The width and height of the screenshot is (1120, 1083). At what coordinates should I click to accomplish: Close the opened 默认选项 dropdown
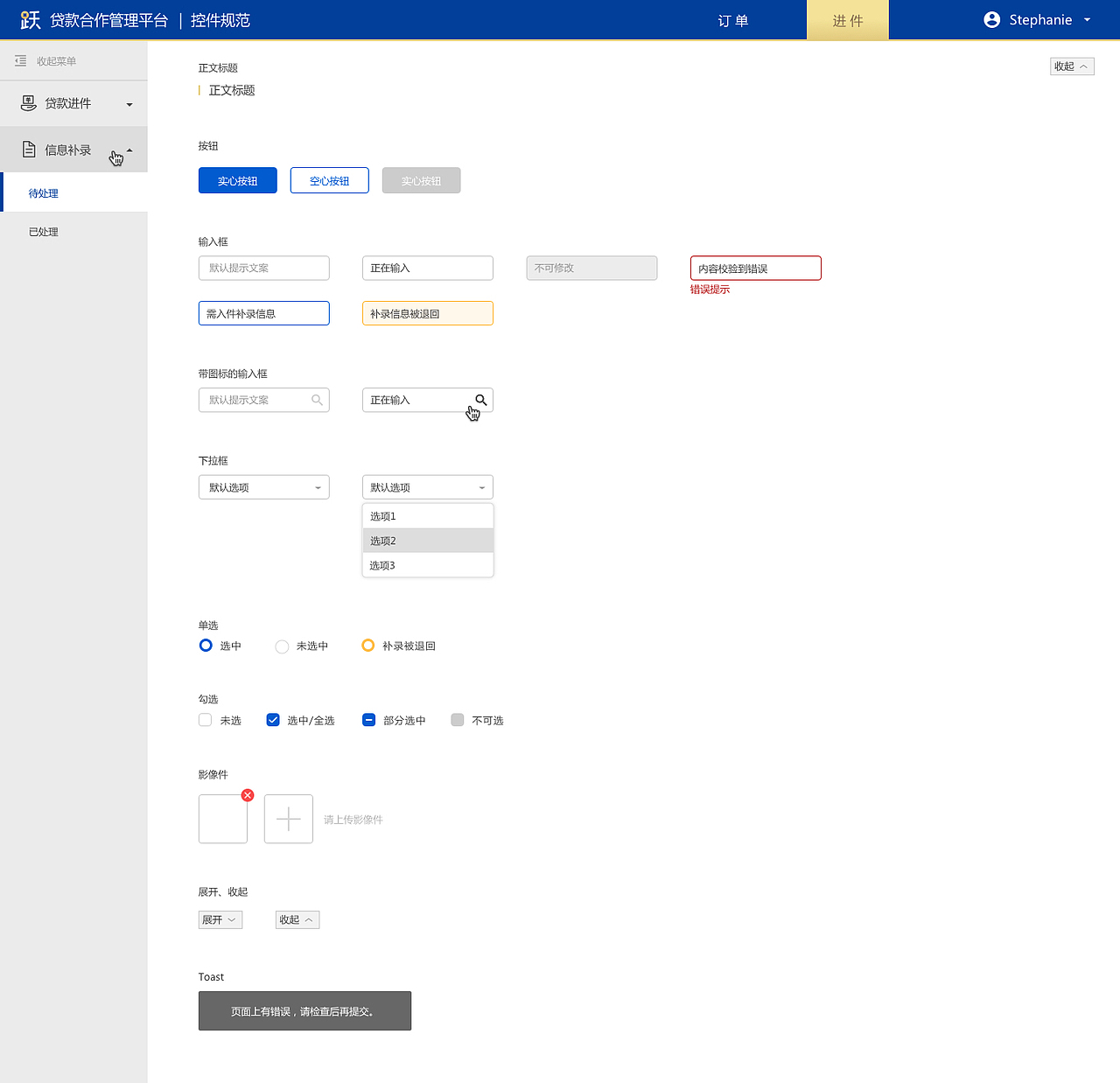coord(428,487)
